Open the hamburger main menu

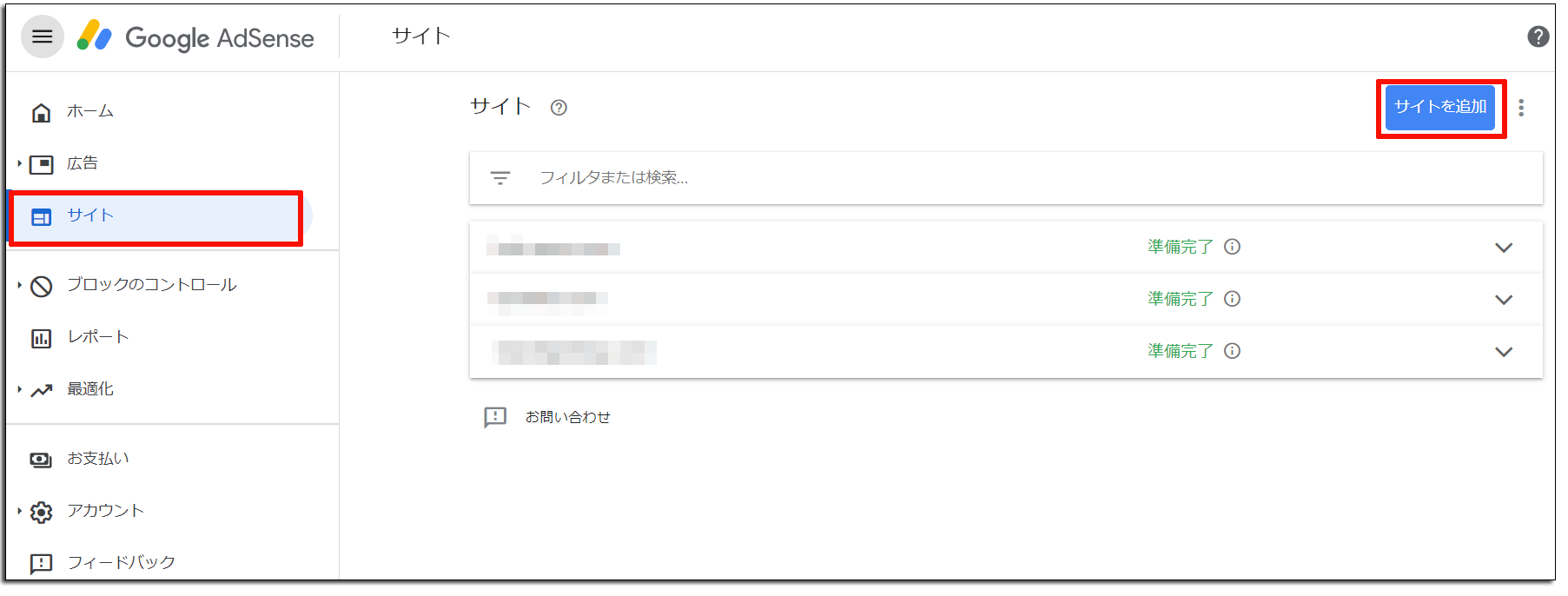(x=43, y=36)
